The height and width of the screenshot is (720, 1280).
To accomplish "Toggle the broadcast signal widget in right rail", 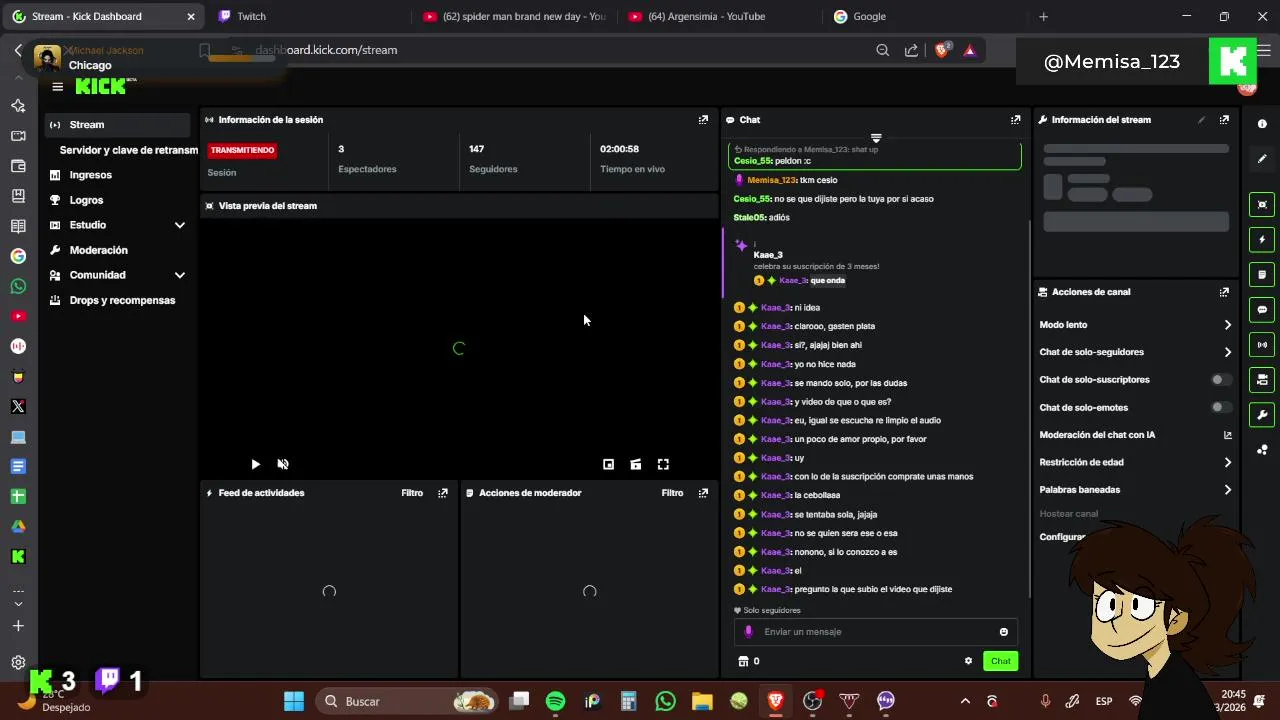I will (1262, 345).
